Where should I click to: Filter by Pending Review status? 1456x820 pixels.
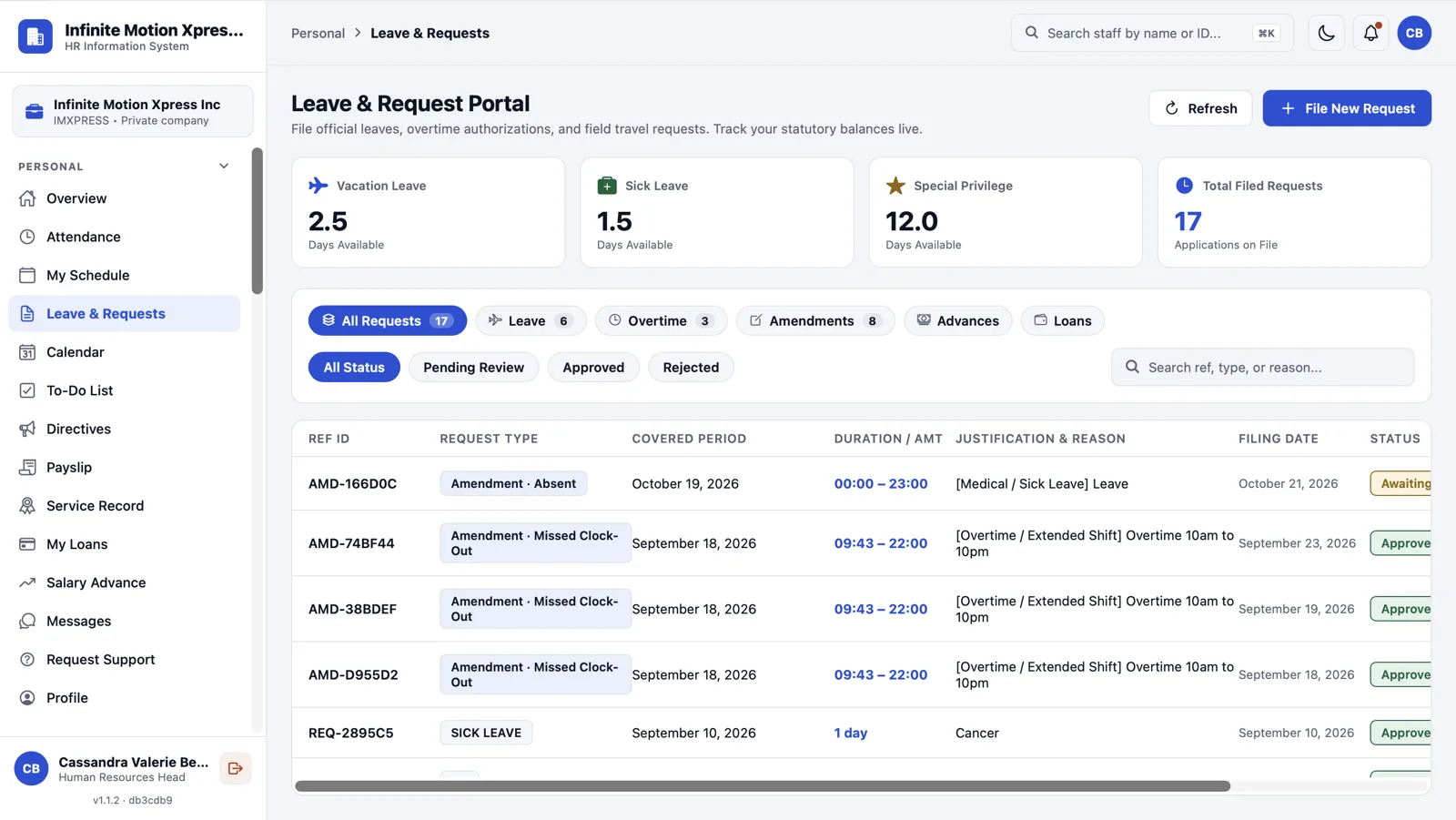pyautogui.click(x=473, y=368)
